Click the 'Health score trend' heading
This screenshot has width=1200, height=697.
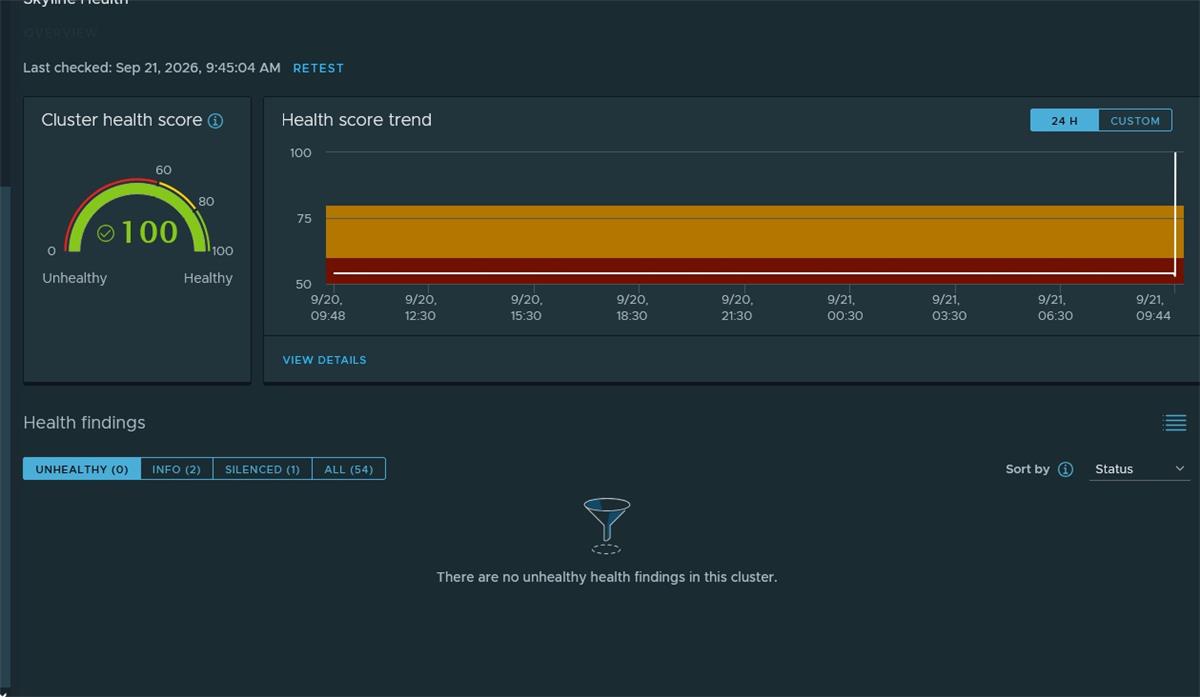coord(357,120)
